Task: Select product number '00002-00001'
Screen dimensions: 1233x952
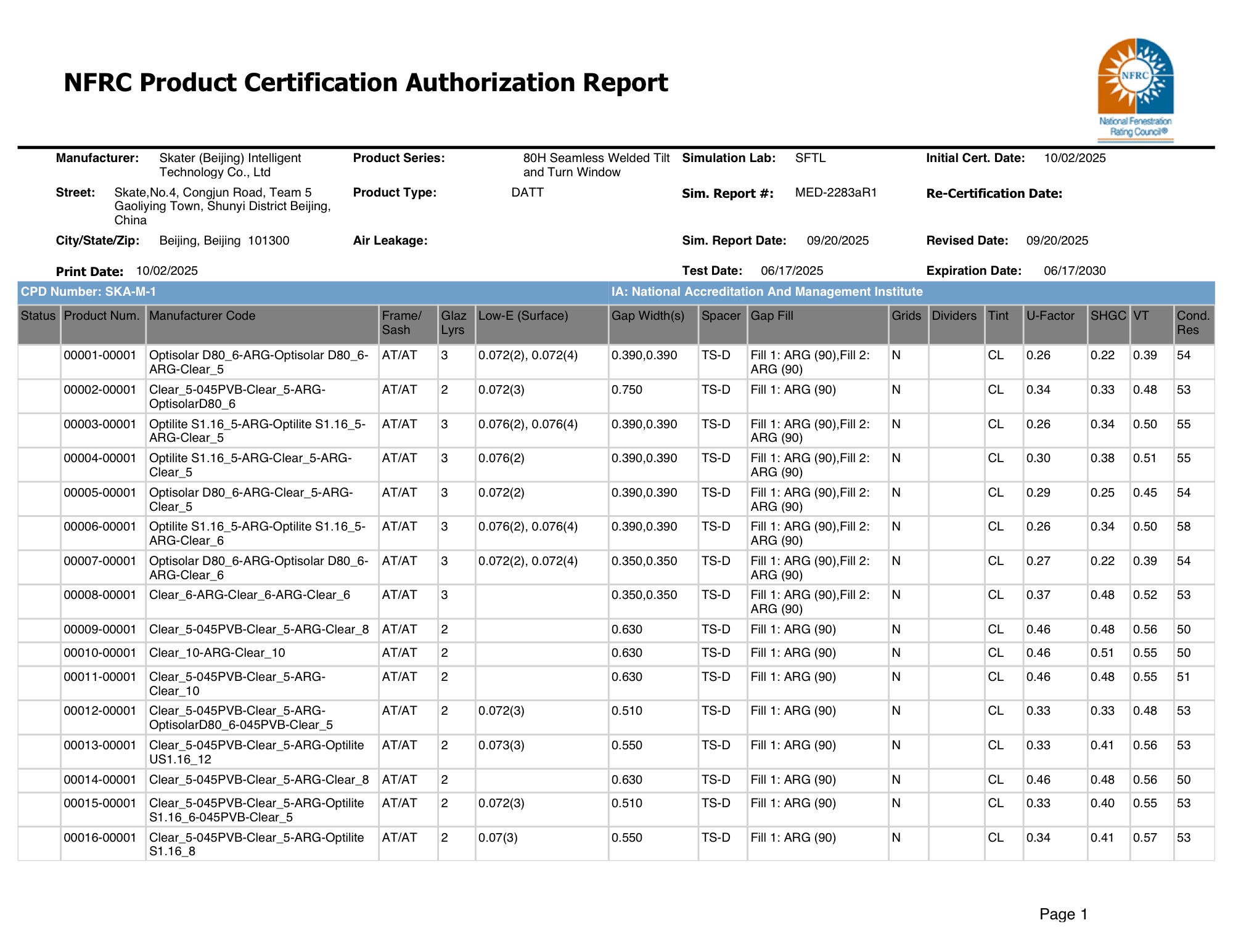Action: pyautogui.click(x=100, y=390)
